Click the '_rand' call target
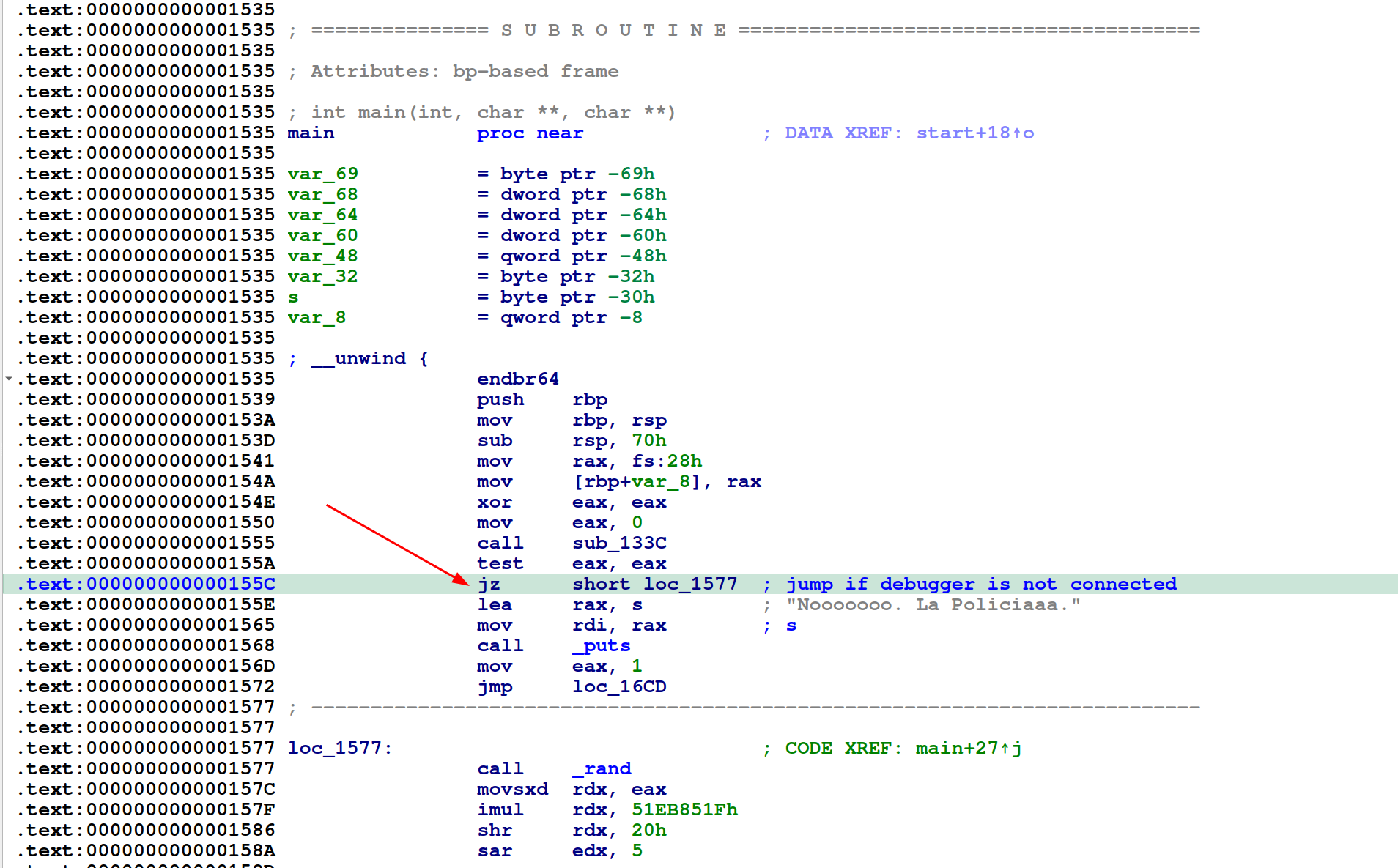1398x868 pixels. 602,768
